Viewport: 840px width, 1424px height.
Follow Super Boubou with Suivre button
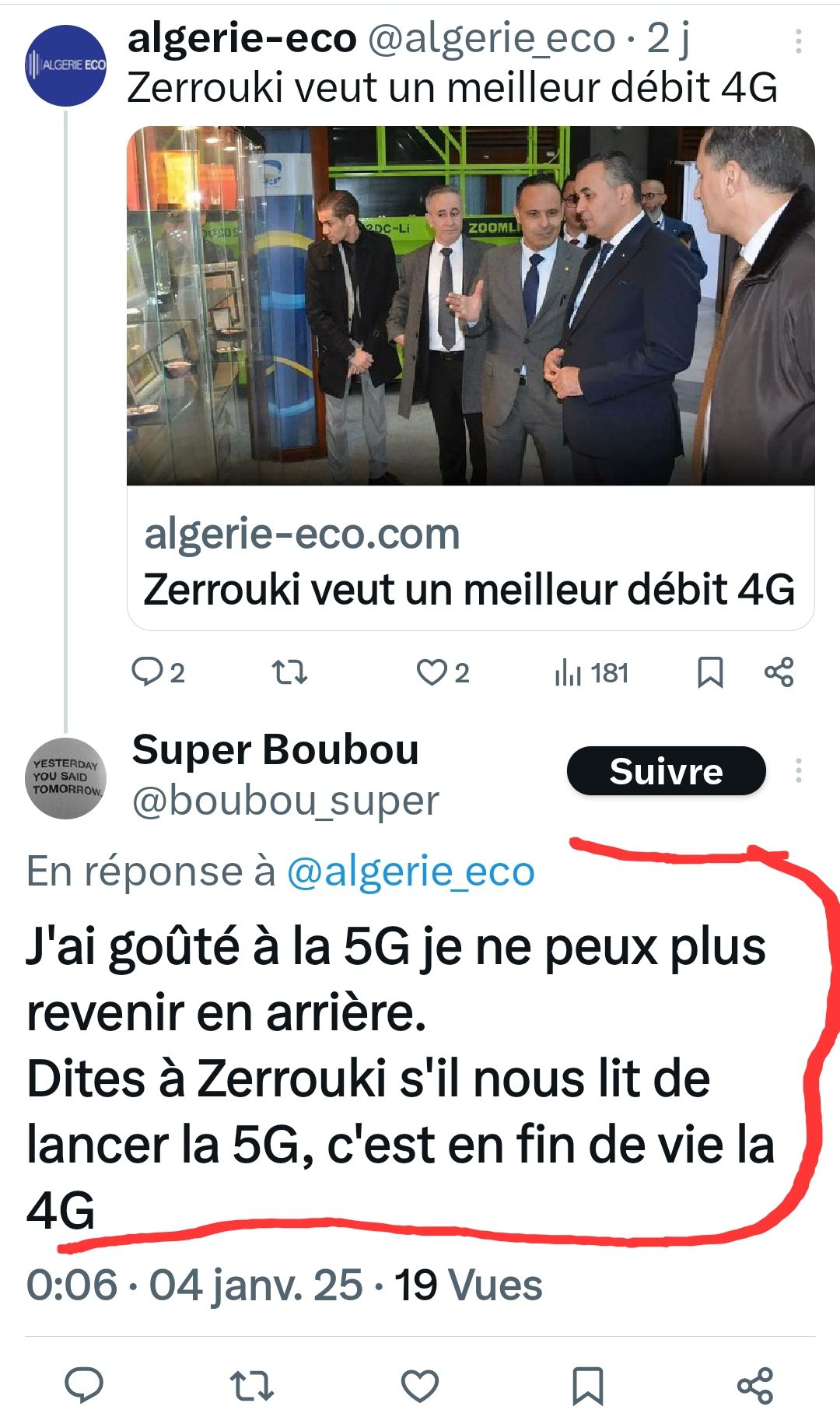click(x=666, y=771)
